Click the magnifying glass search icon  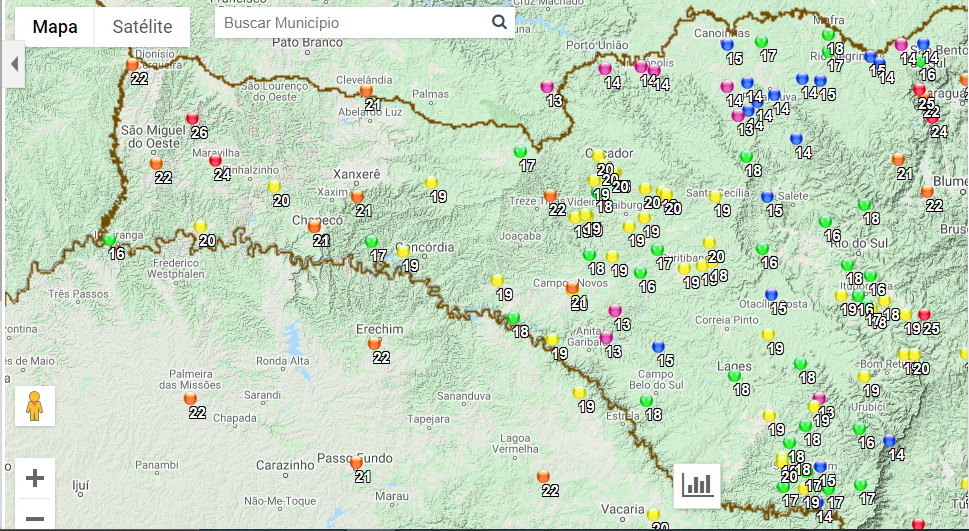pos(499,22)
